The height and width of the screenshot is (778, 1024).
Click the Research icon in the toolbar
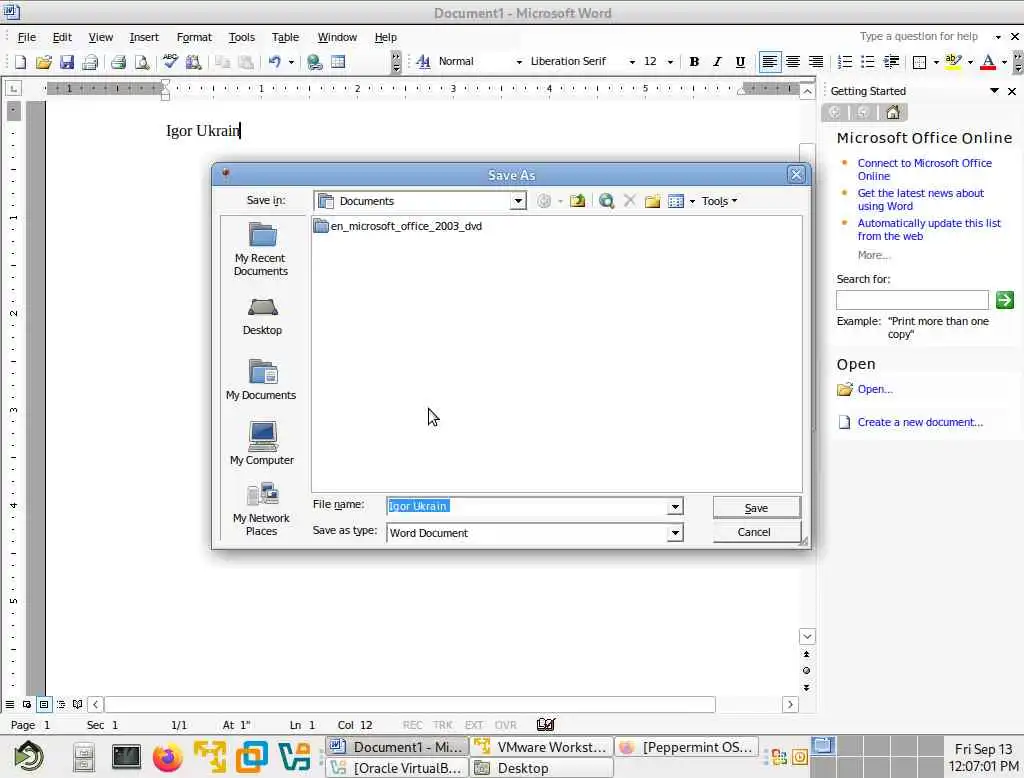tap(193, 62)
